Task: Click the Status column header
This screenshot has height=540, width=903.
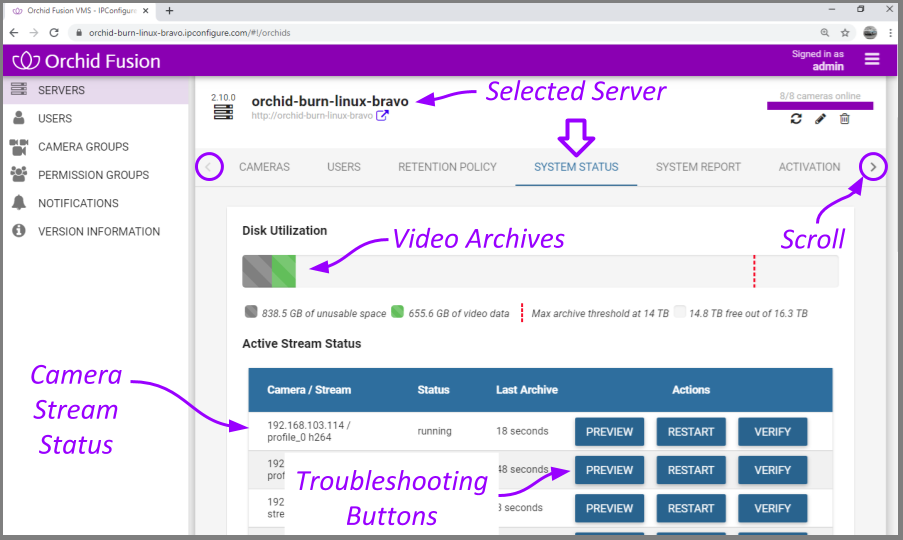Action: [433, 390]
